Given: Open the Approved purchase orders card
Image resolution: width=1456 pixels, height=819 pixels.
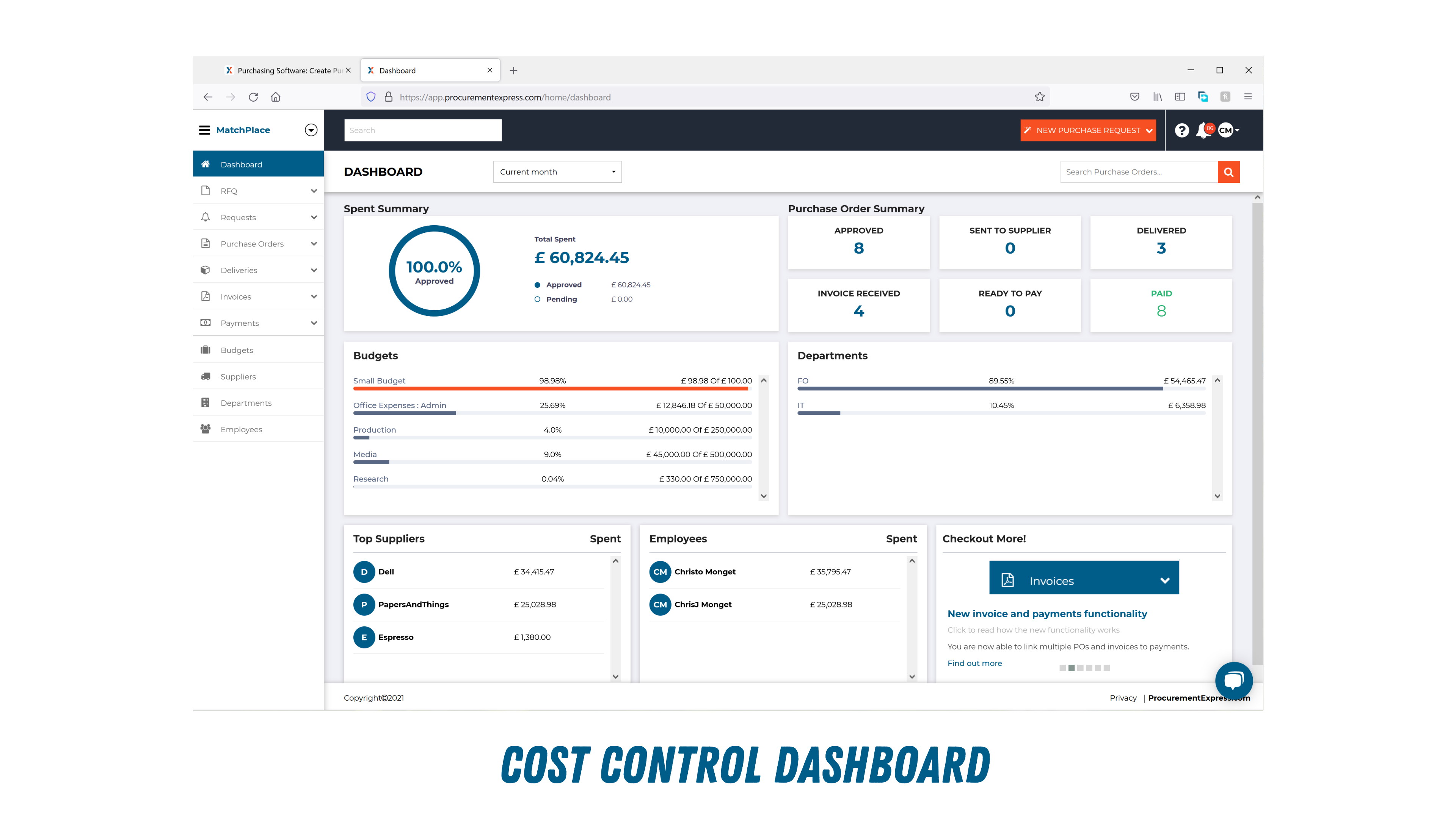Looking at the screenshot, I should tap(858, 242).
